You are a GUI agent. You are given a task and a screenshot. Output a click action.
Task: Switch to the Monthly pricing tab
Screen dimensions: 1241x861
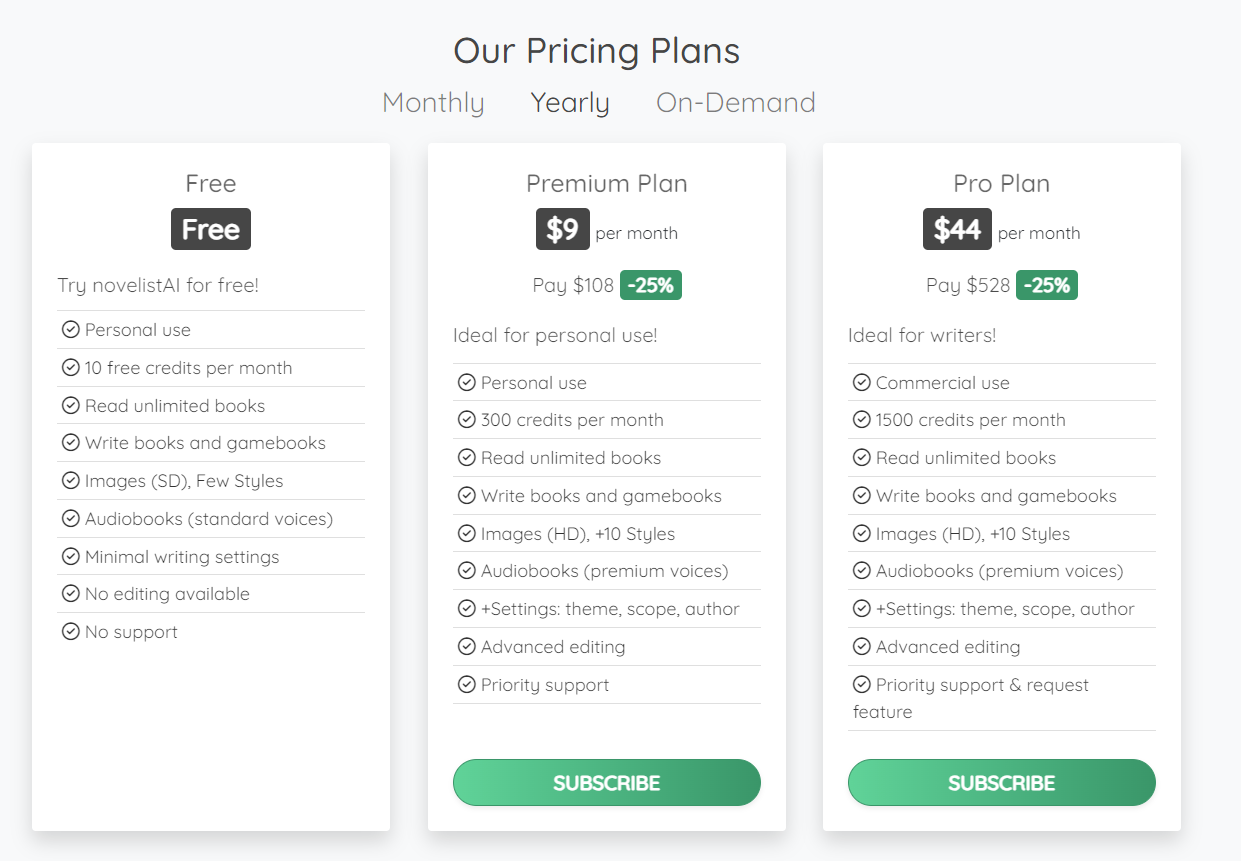coord(433,103)
